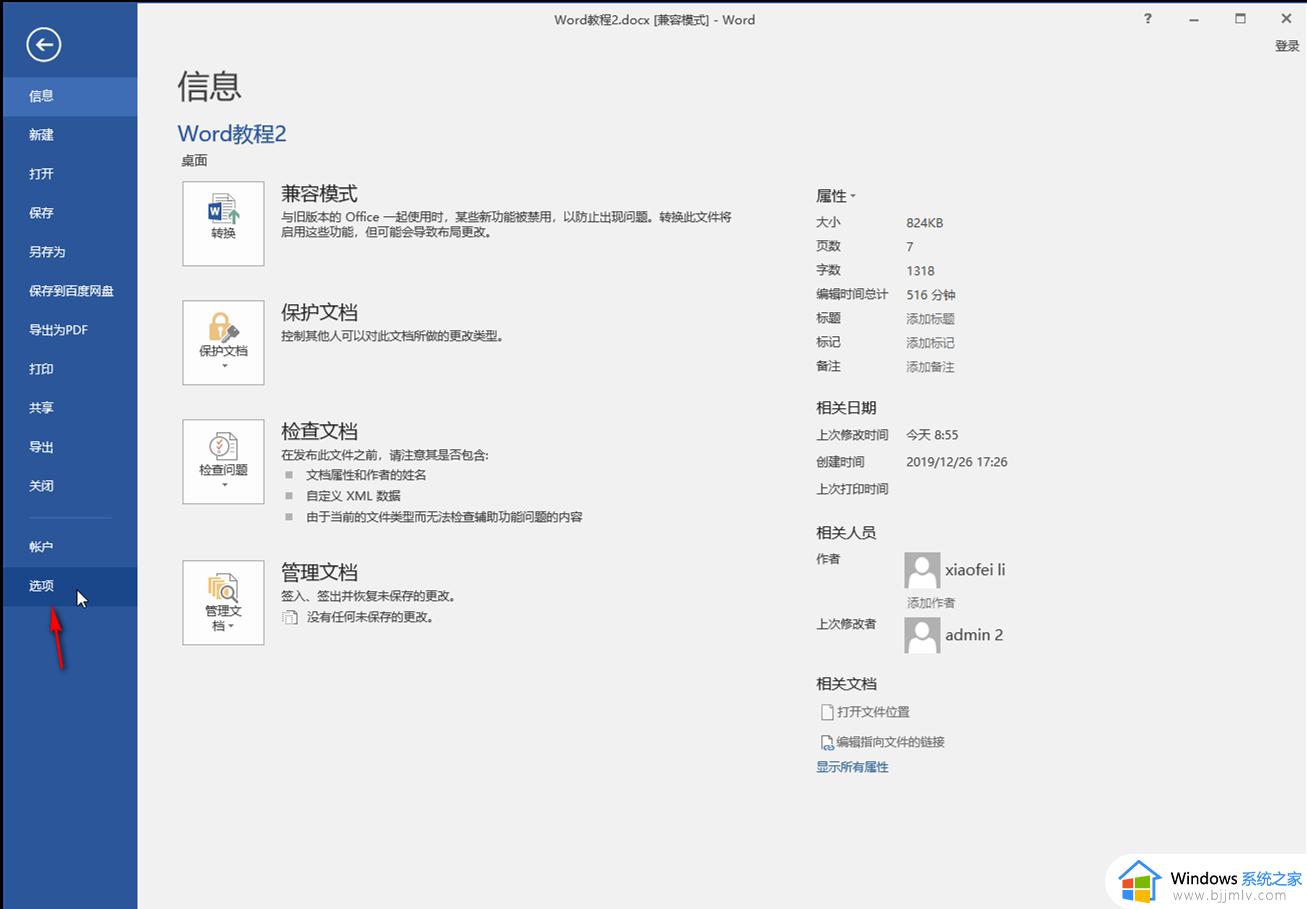Click the author name xiaofei li

point(975,570)
